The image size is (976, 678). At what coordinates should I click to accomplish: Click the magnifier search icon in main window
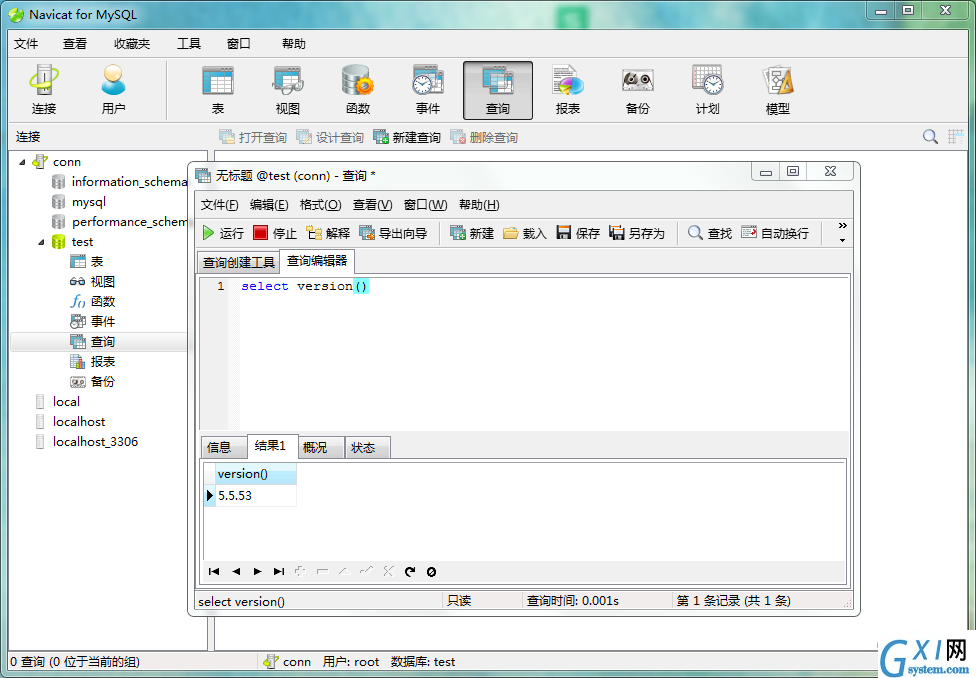(x=930, y=137)
